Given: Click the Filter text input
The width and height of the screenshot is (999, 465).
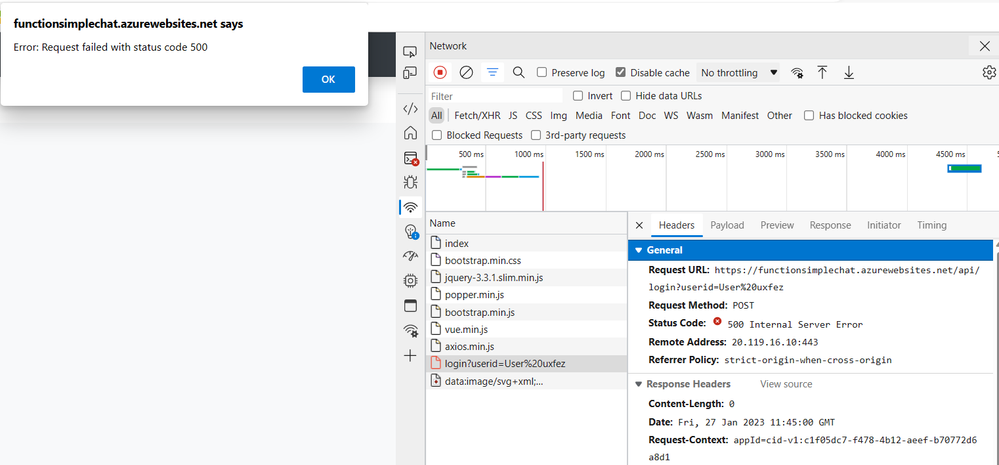Looking at the screenshot, I should coord(495,96).
